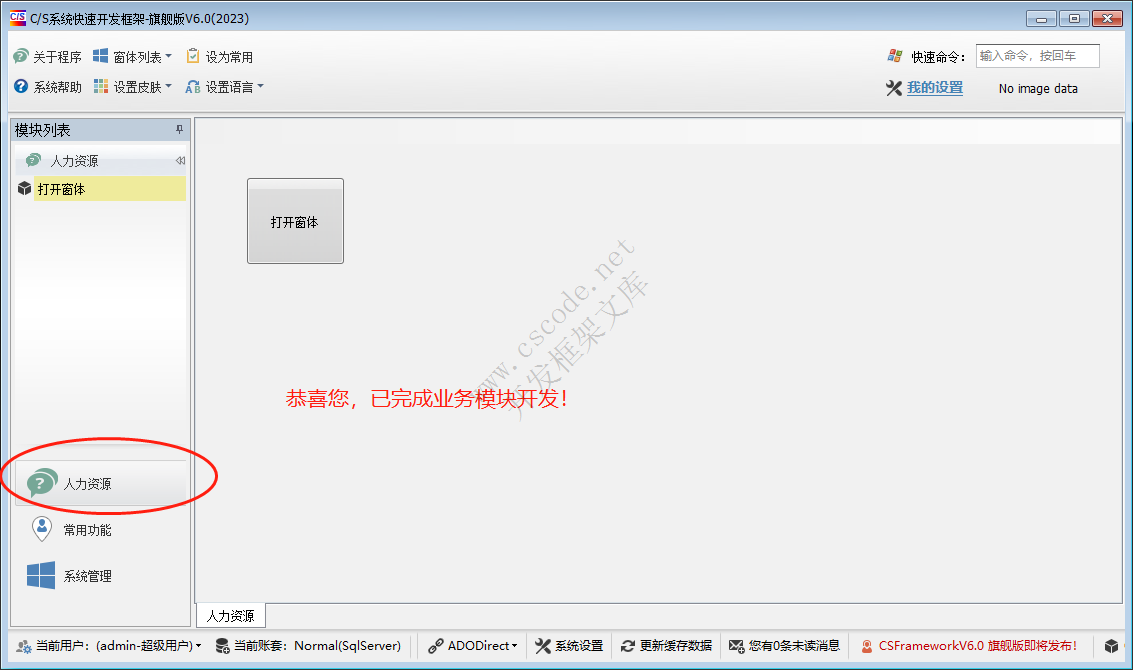Click the 快速命令 input field
Image resolution: width=1133 pixels, height=670 pixels.
click(1038, 56)
